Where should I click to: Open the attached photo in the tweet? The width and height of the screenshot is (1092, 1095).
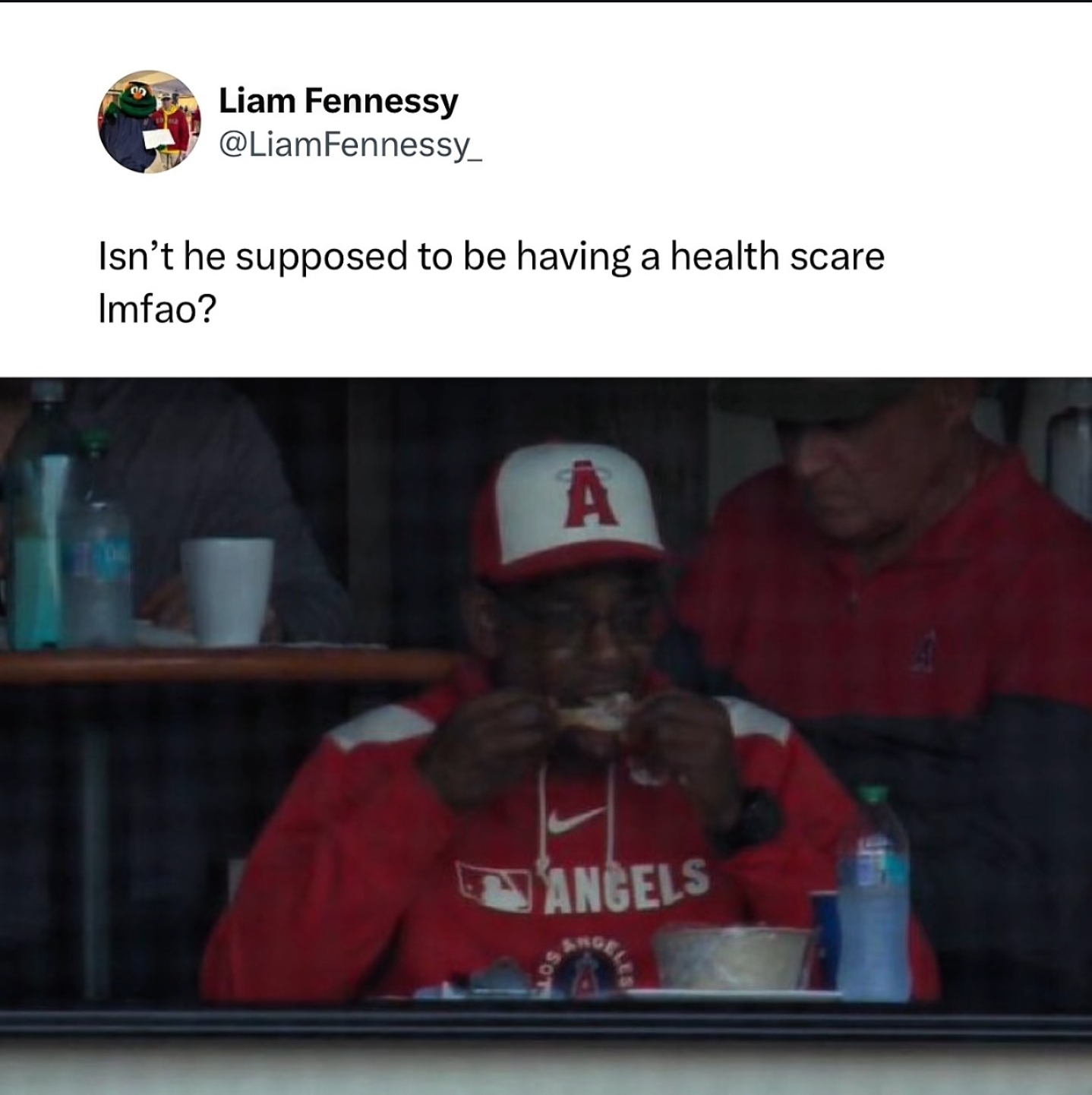click(x=546, y=735)
